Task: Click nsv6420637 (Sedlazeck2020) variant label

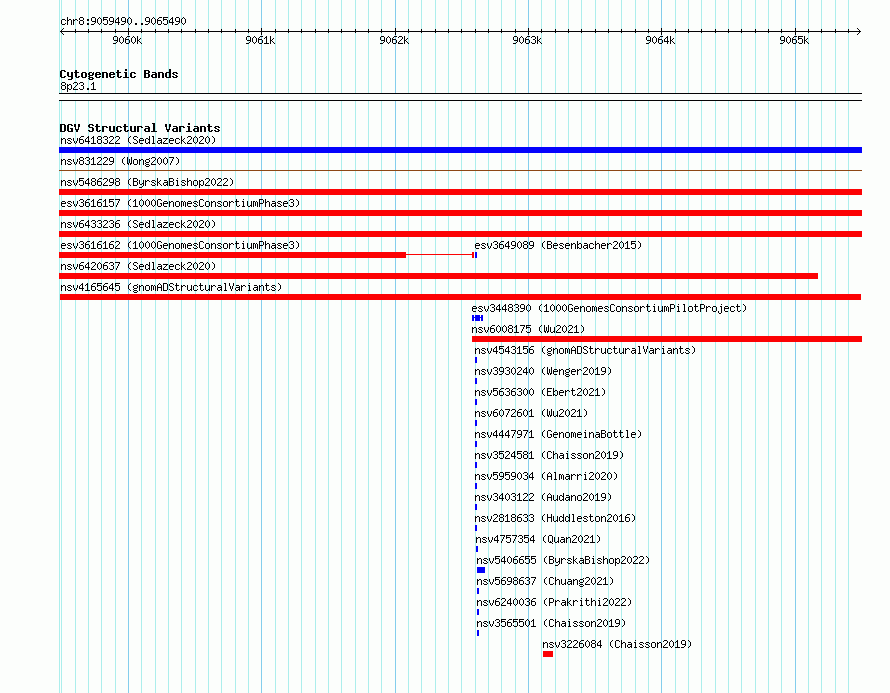Action: click(x=138, y=266)
